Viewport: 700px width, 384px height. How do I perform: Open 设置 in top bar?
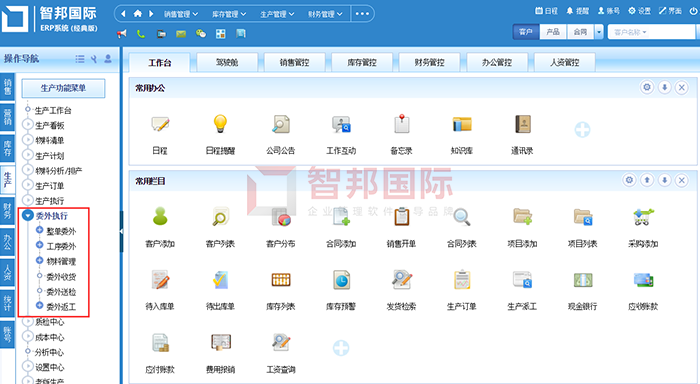pos(639,11)
